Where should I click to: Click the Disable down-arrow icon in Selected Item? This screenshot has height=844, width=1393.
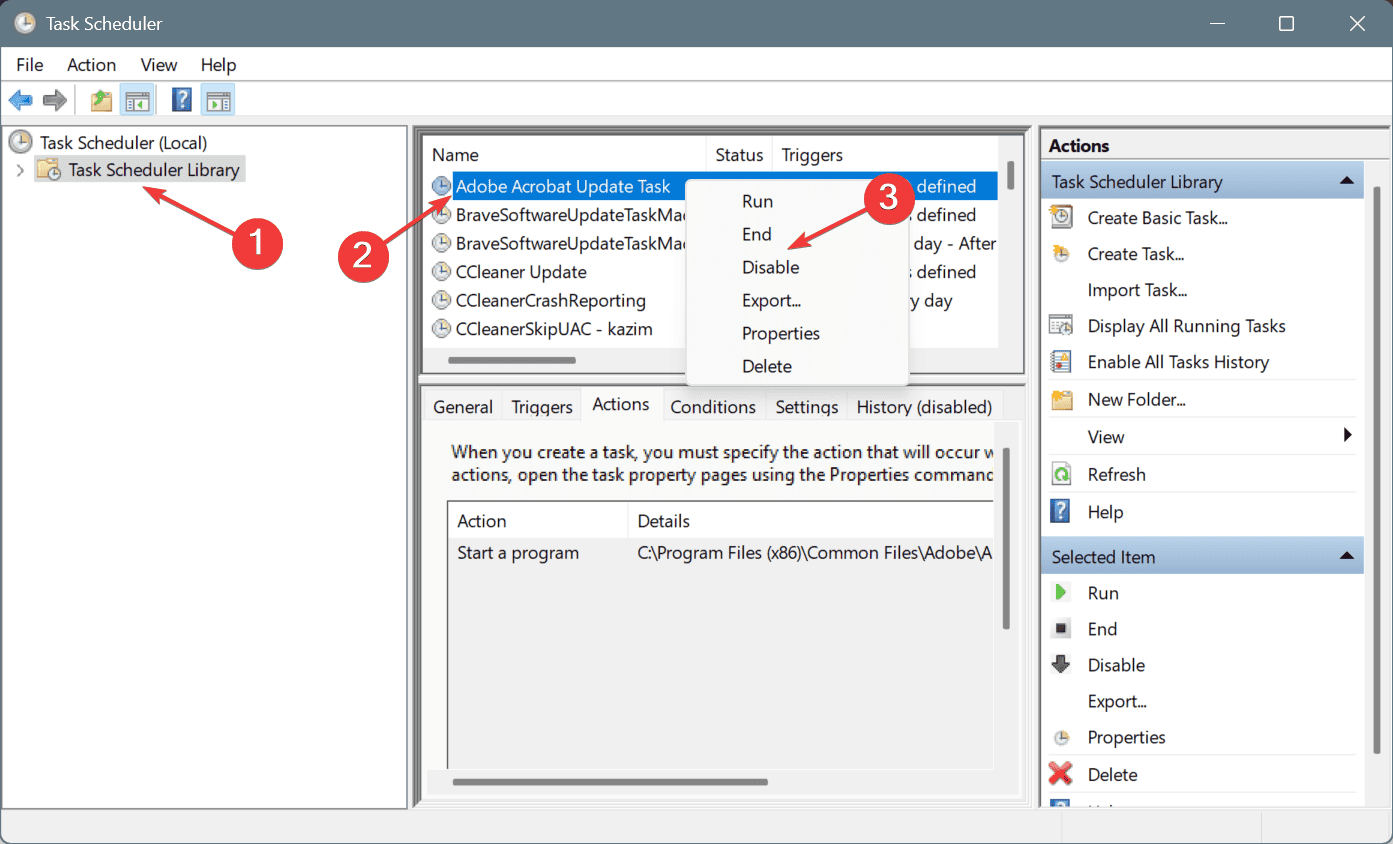(x=1061, y=665)
